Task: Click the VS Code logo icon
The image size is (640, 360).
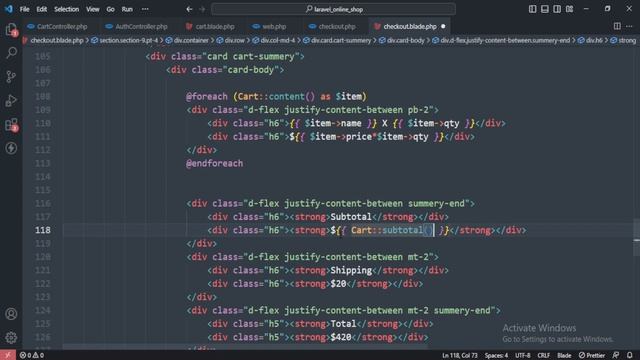Action: point(8,9)
